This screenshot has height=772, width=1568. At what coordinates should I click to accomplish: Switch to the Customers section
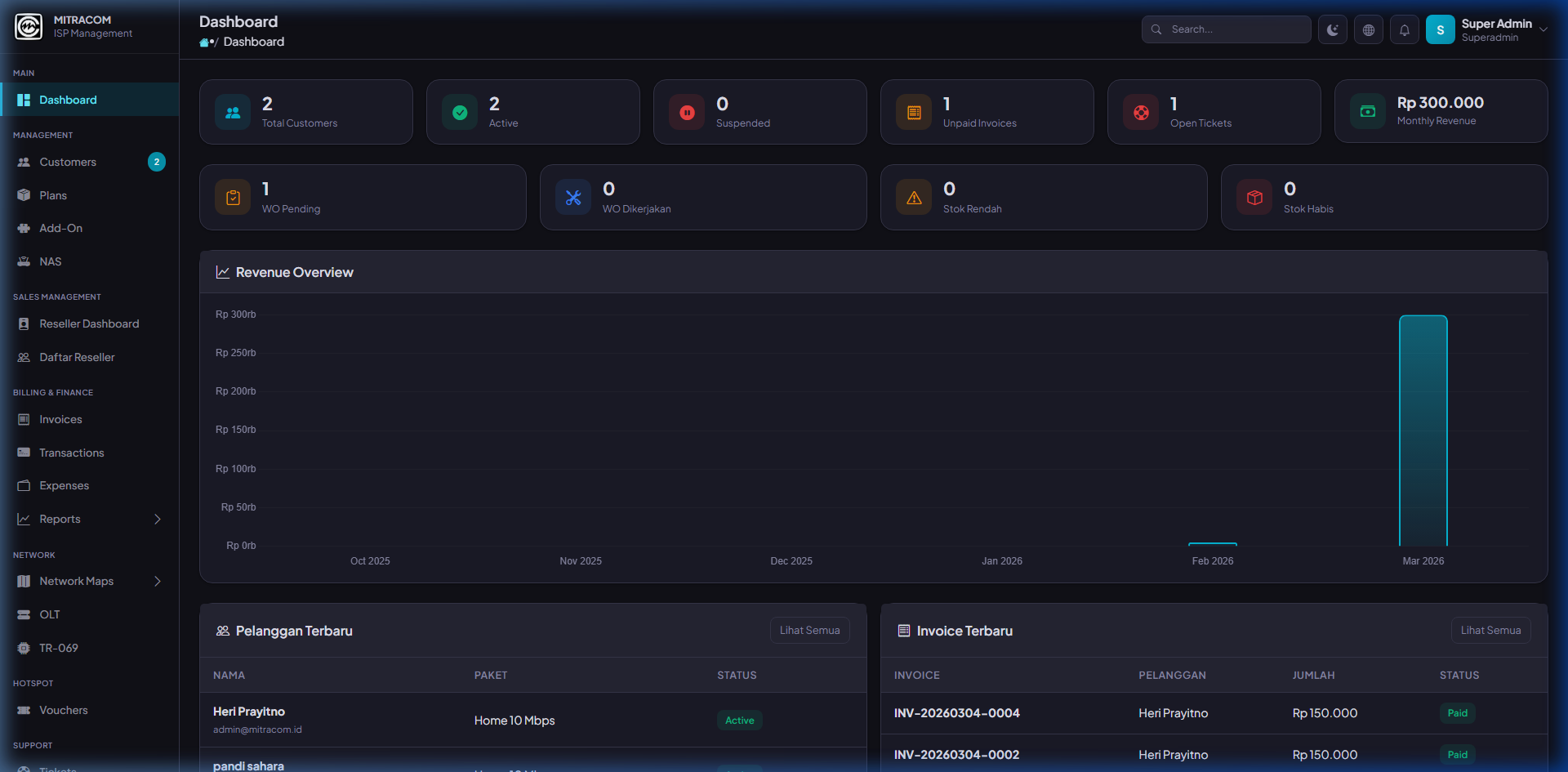(67, 162)
